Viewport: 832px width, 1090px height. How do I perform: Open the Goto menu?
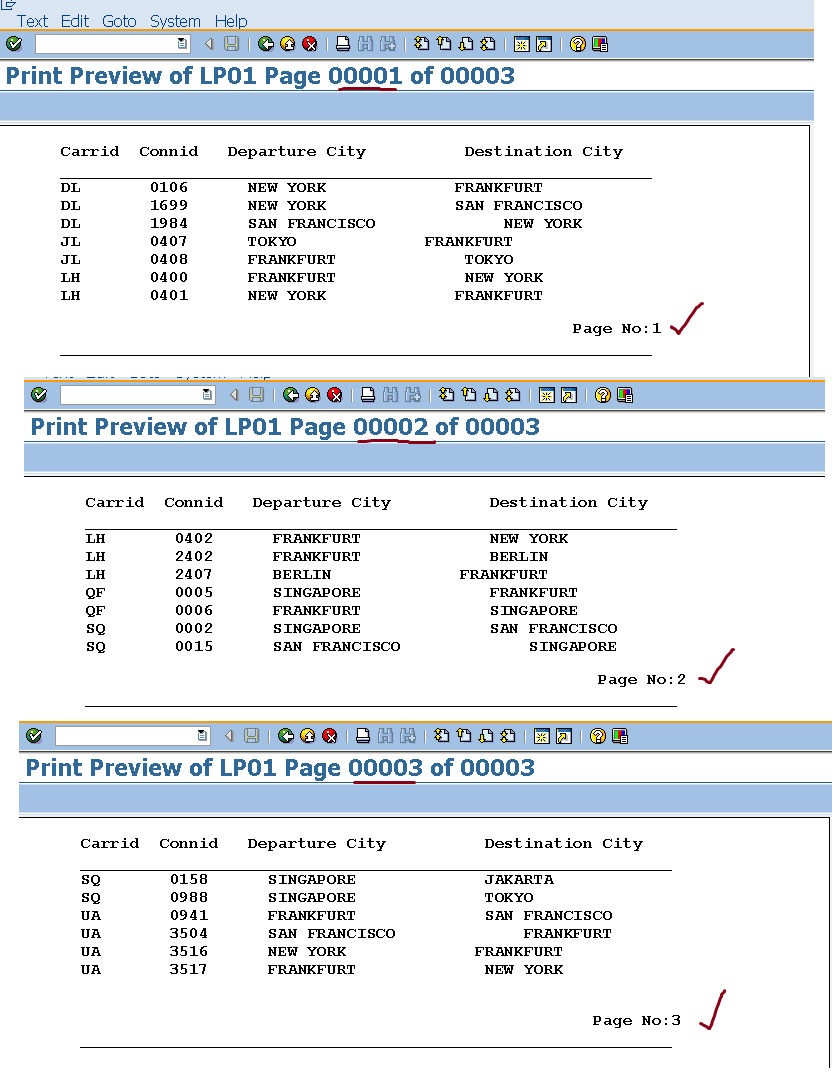click(119, 21)
